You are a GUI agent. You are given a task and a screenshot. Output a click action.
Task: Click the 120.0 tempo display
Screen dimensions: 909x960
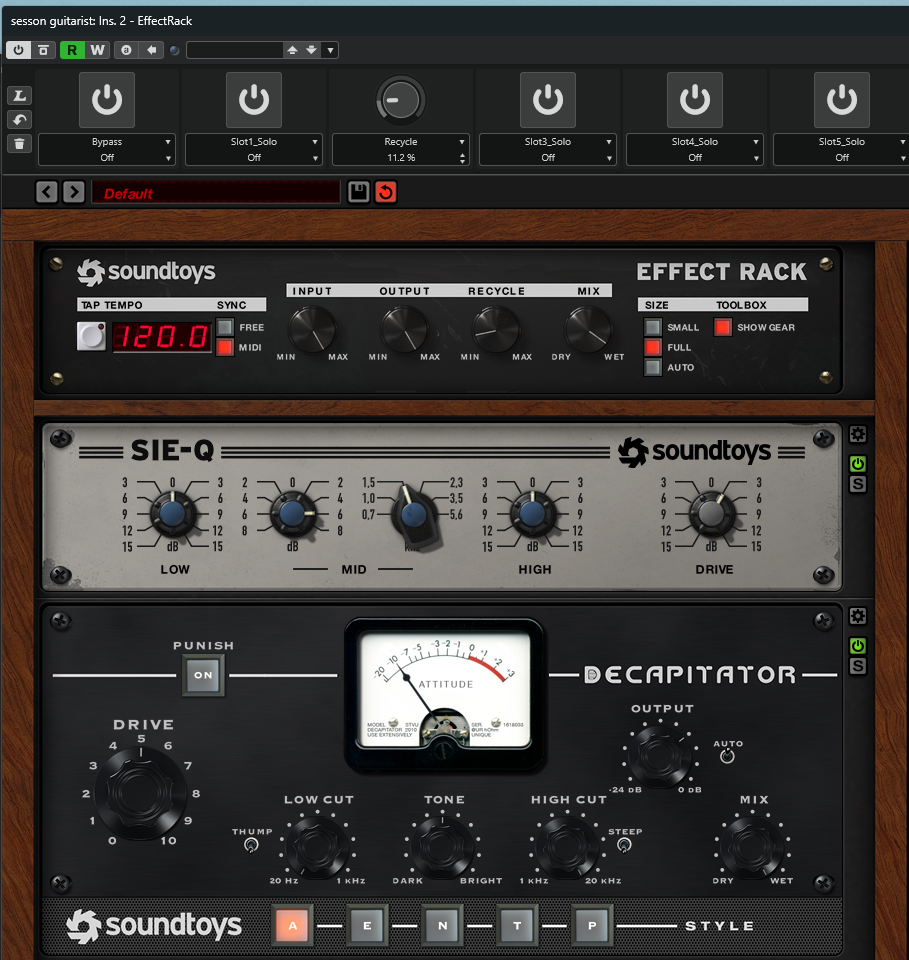click(162, 337)
